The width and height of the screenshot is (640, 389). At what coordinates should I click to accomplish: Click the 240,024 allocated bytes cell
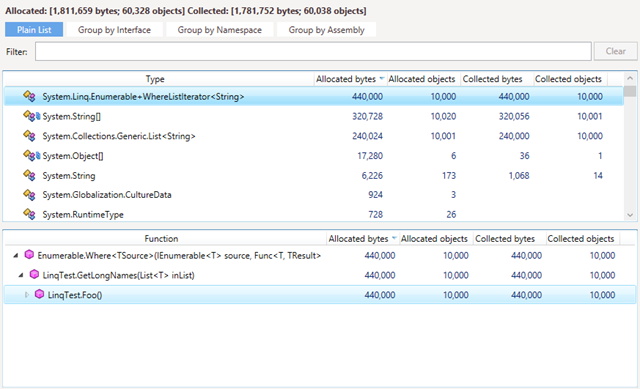tap(367, 136)
